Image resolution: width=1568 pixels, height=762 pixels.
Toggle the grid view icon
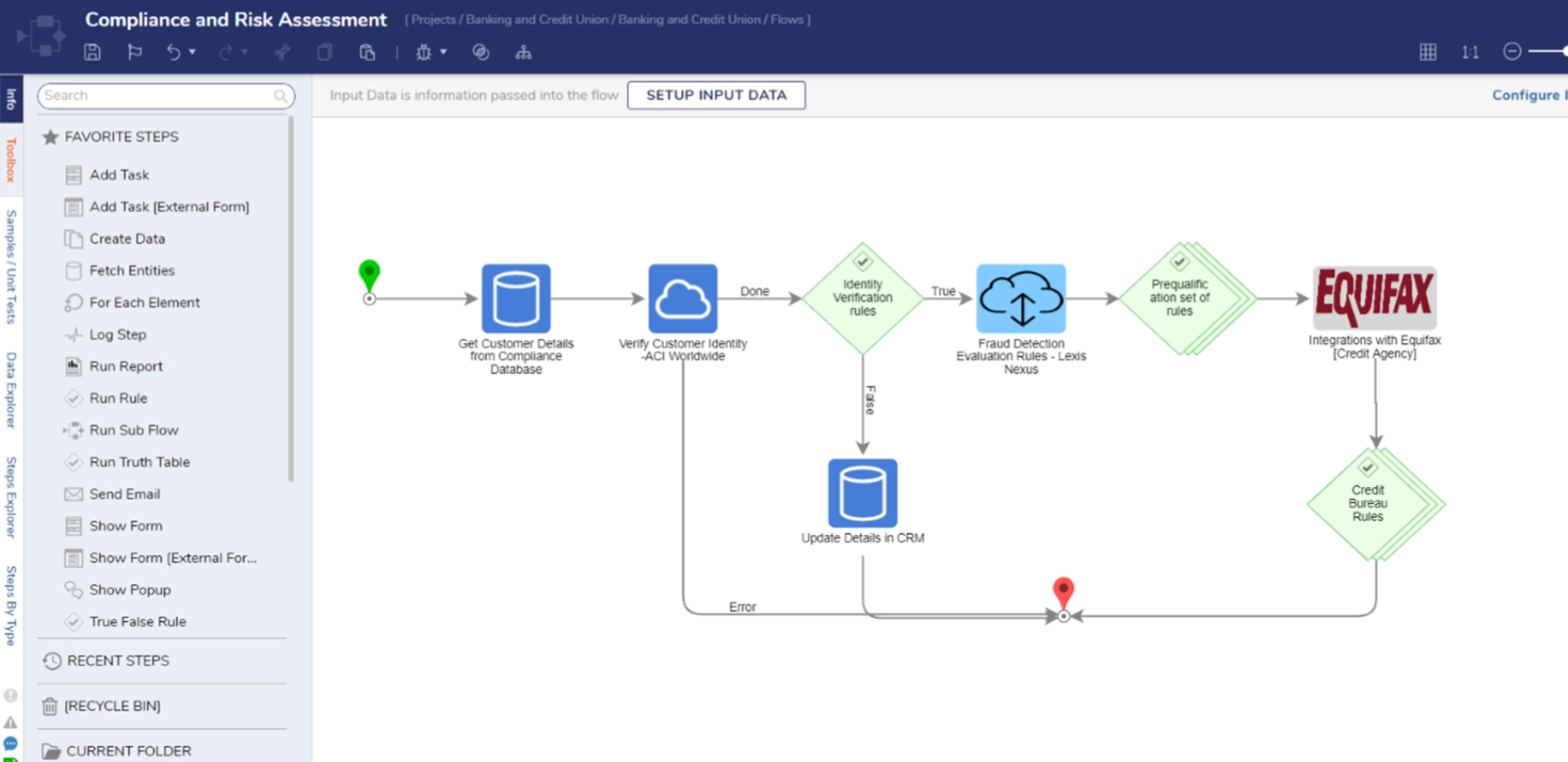[1428, 52]
